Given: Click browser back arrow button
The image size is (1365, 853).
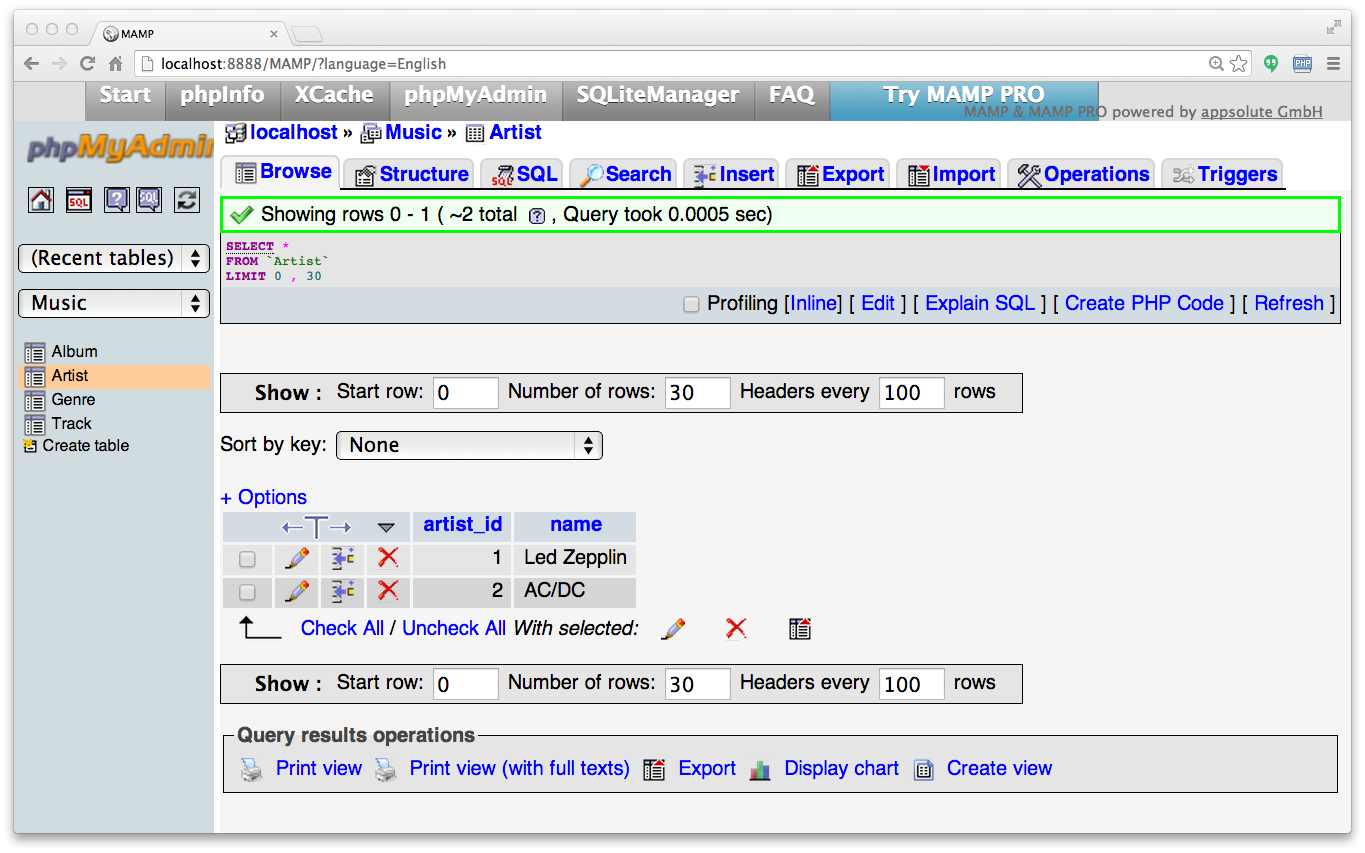Looking at the screenshot, I should pos(31,63).
